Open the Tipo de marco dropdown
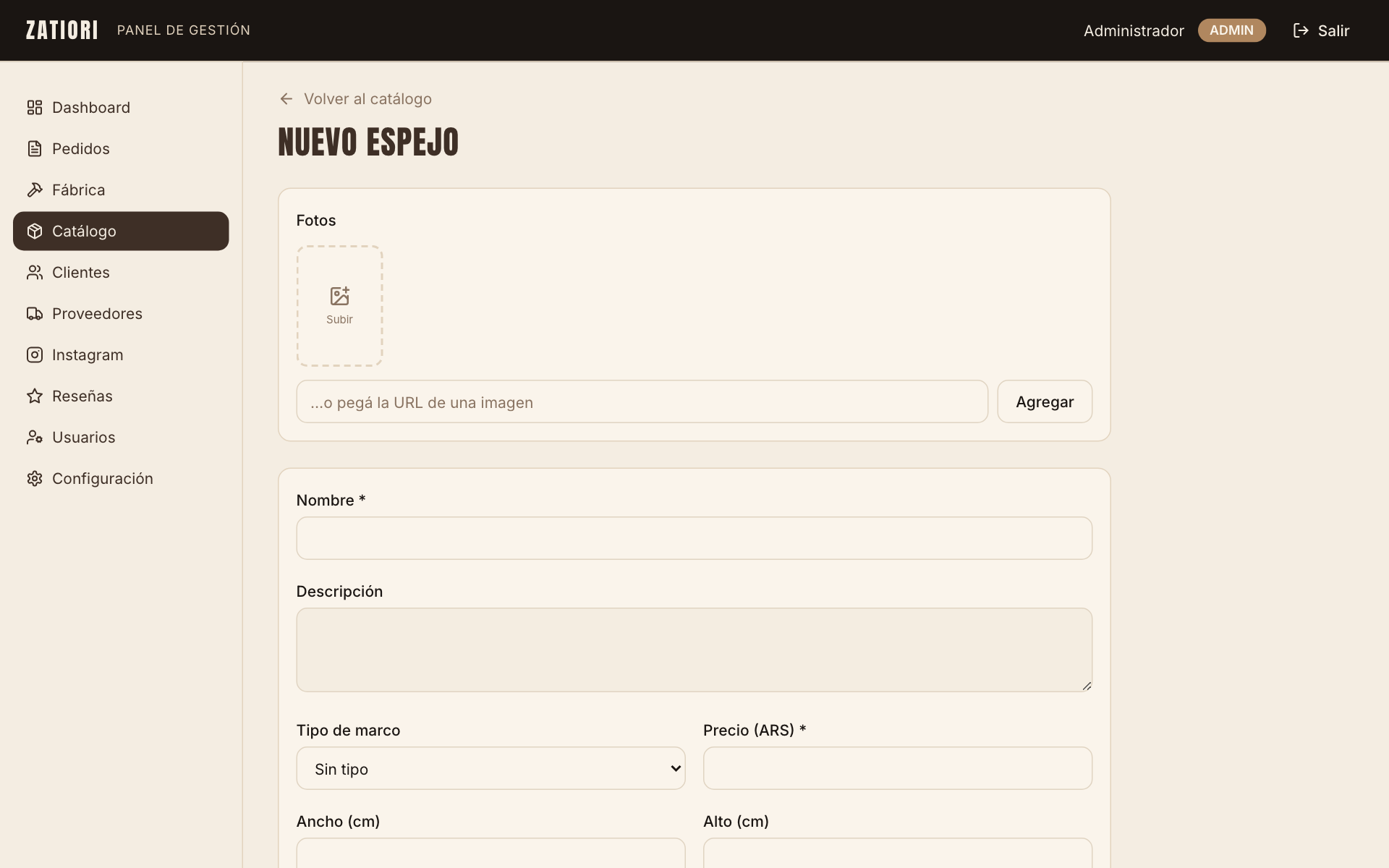Image resolution: width=1389 pixels, height=868 pixels. (490, 768)
